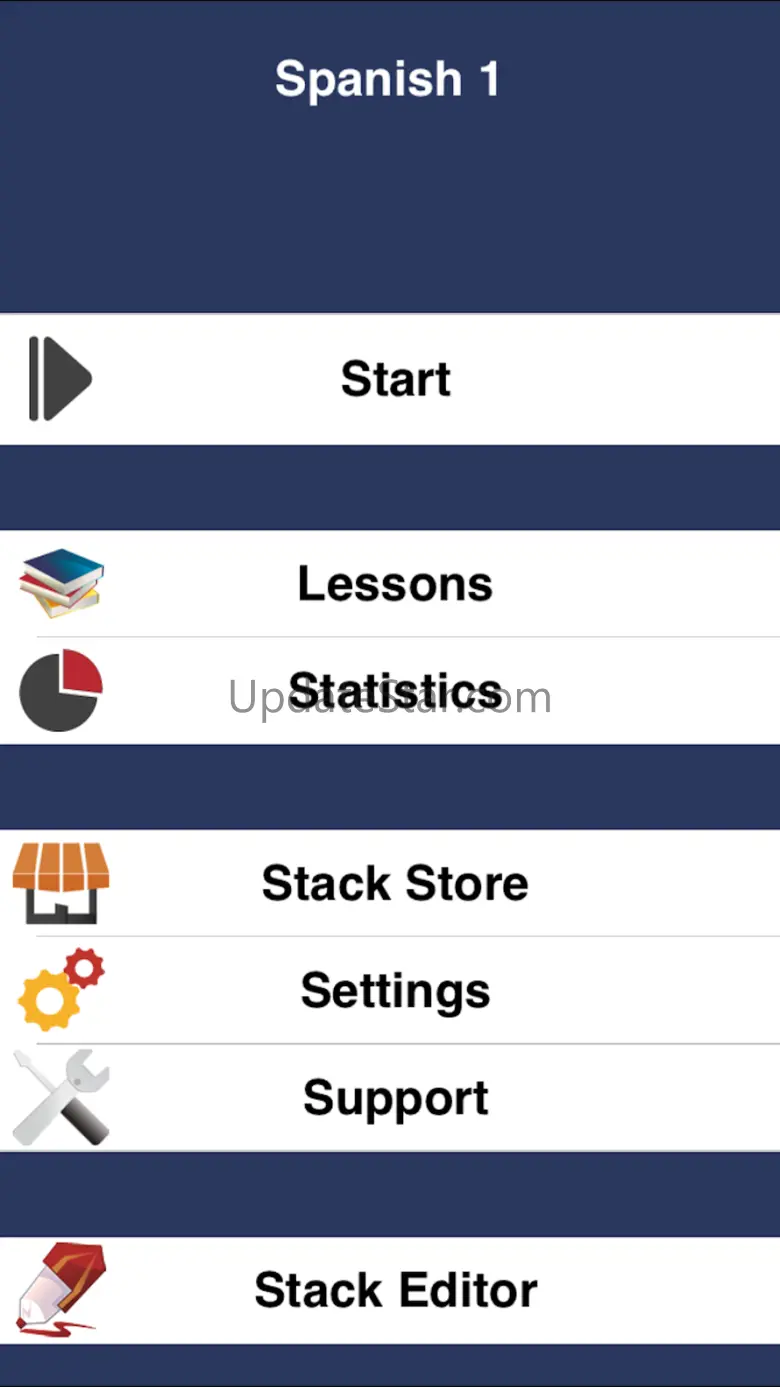Click the wrench and hammer Support icon
This screenshot has height=1387, width=780.
tap(61, 1097)
